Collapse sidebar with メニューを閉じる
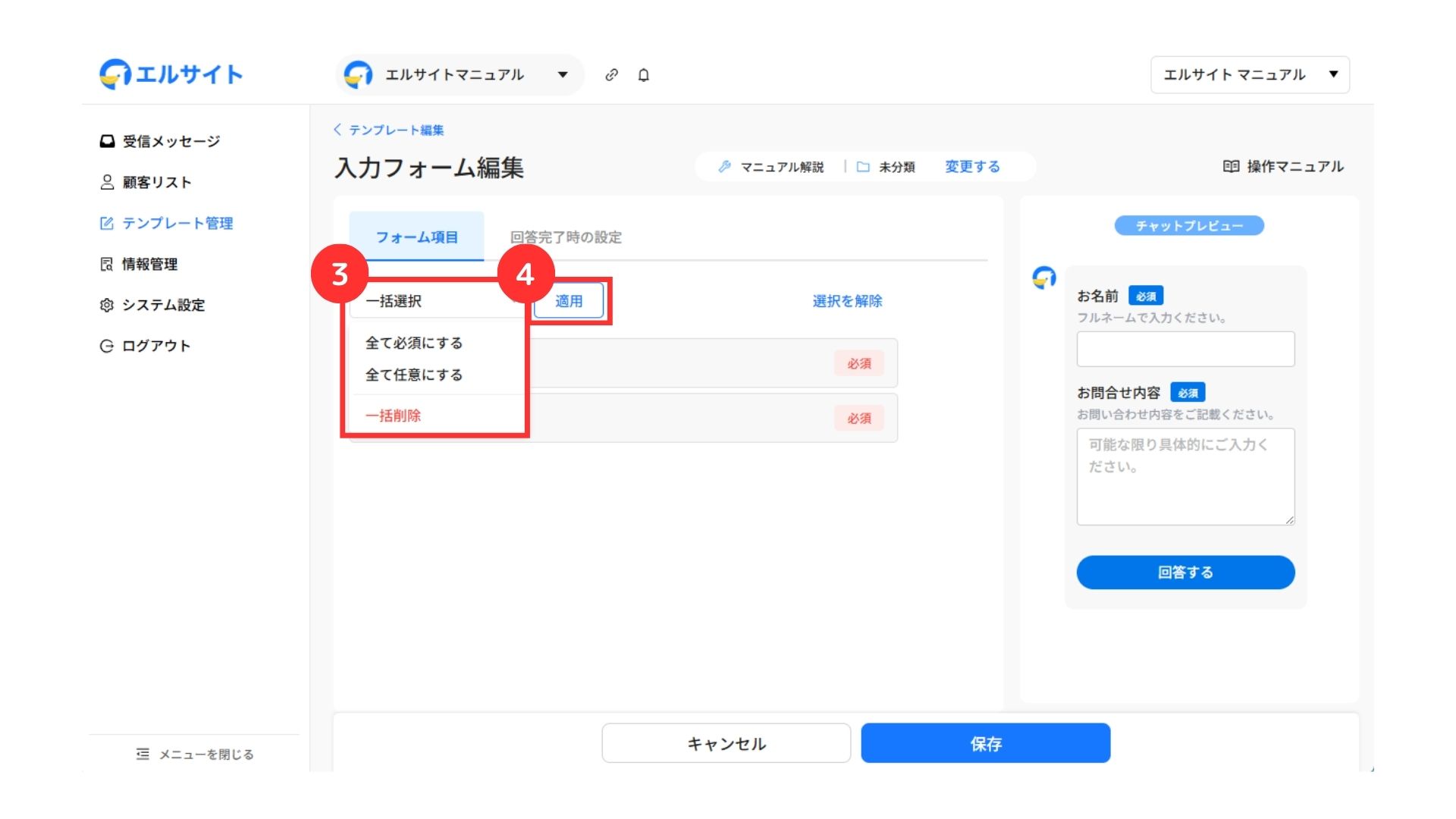This screenshot has width=1456, height=819. (x=195, y=755)
